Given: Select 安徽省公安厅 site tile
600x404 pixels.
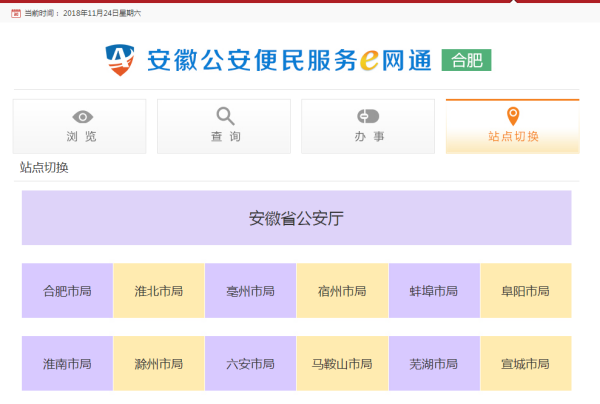Looking at the screenshot, I should click(x=297, y=218).
